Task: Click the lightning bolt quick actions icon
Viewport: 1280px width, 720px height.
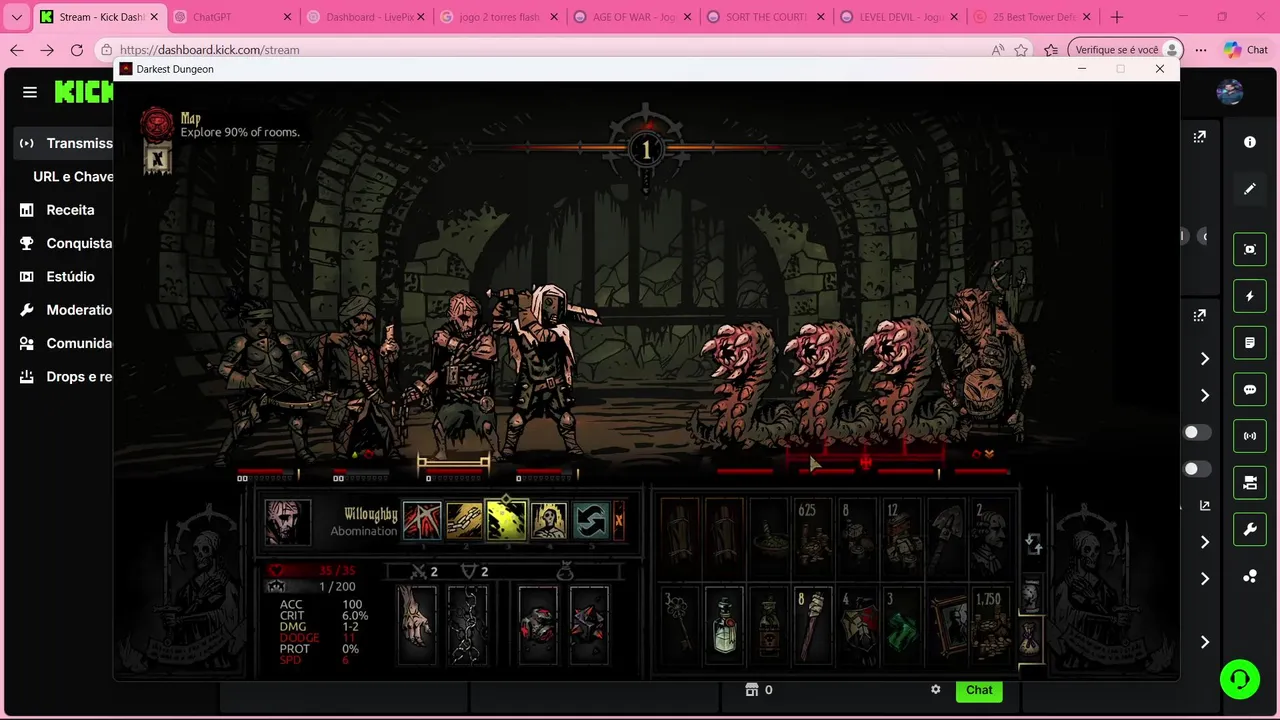Action: coord(1250,296)
